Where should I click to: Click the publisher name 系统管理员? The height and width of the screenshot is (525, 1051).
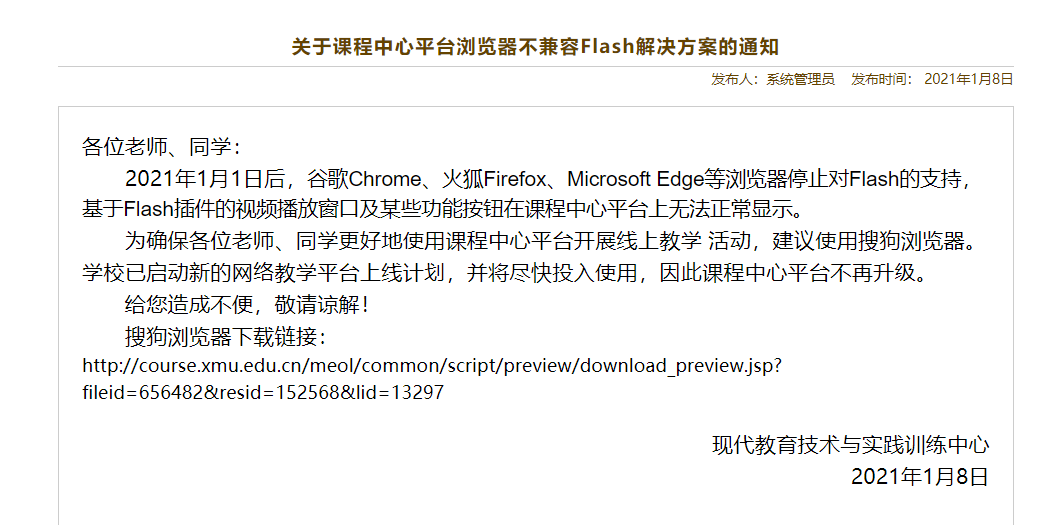(800, 79)
